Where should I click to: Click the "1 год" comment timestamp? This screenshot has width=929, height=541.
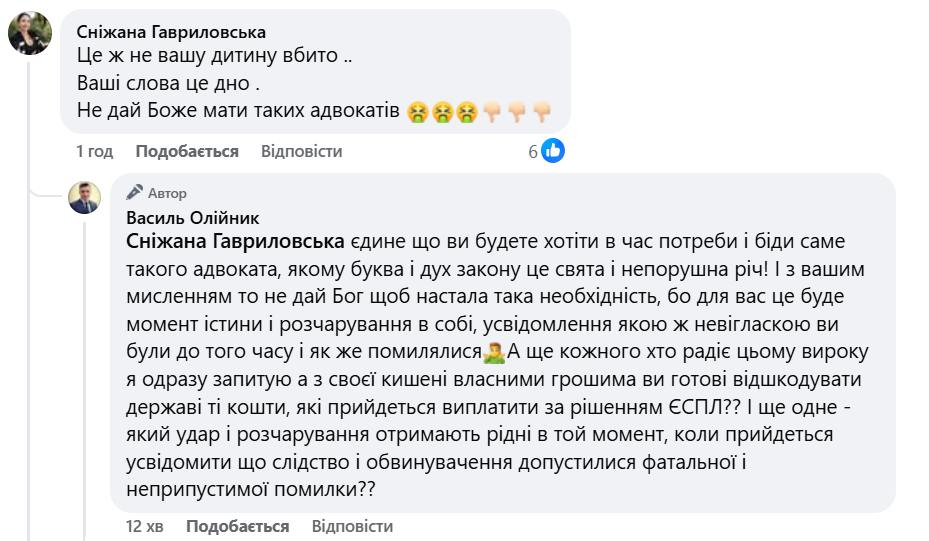tap(95, 151)
